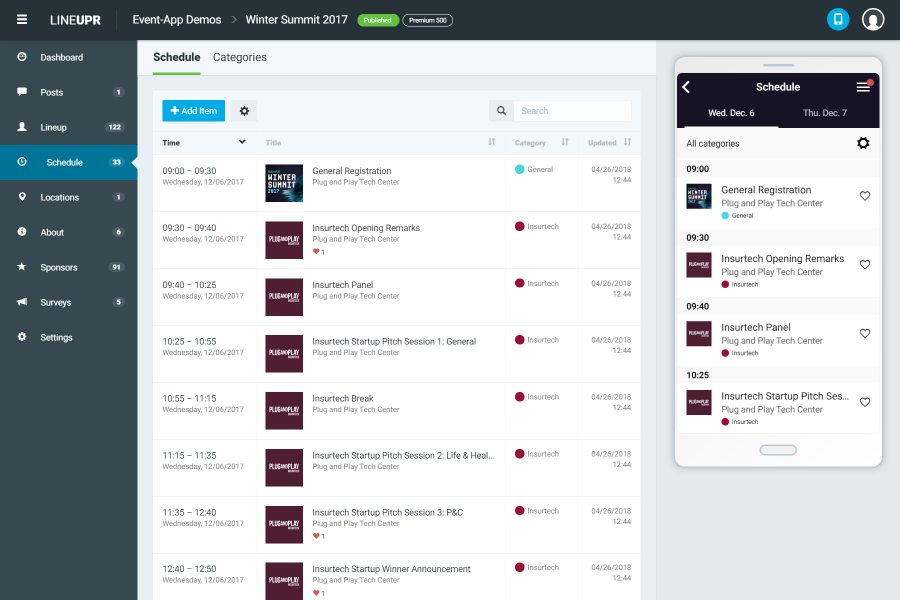This screenshot has height=600, width=900.
Task: Toggle the heart on Insurtech Panel in preview
Action: (x=865, y=334)
